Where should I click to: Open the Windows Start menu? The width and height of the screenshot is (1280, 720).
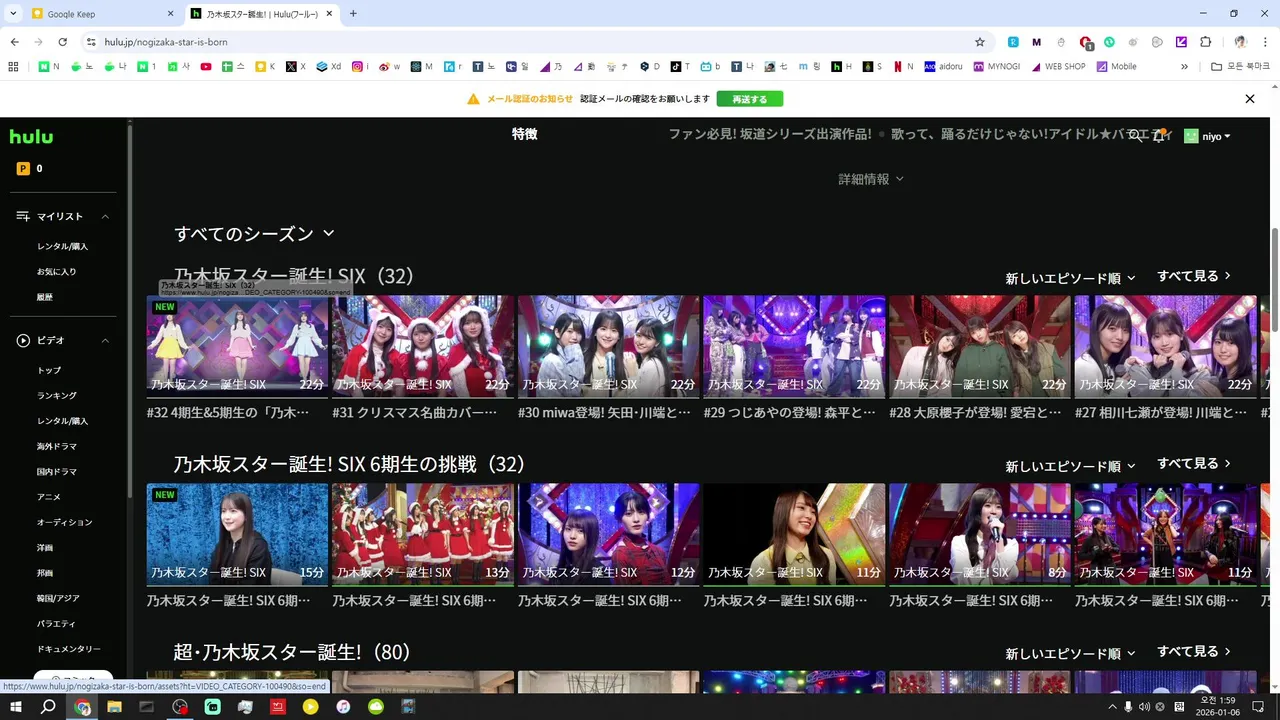(x=15, y=706)
